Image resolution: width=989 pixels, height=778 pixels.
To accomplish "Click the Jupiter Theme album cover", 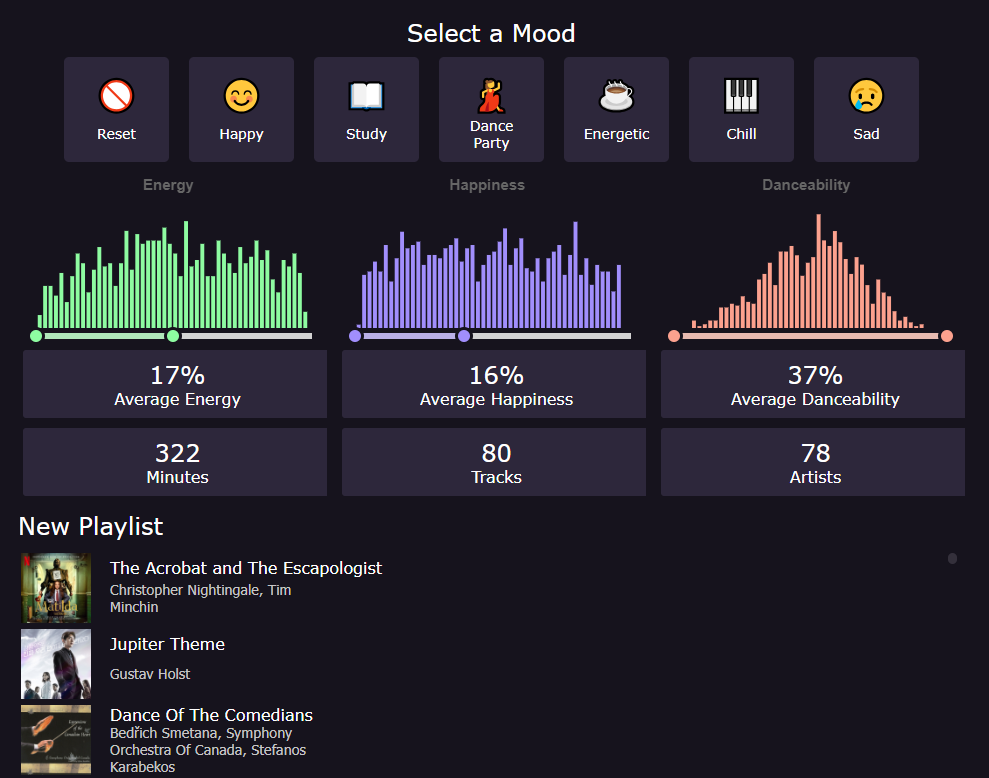I will pos(56,664).
